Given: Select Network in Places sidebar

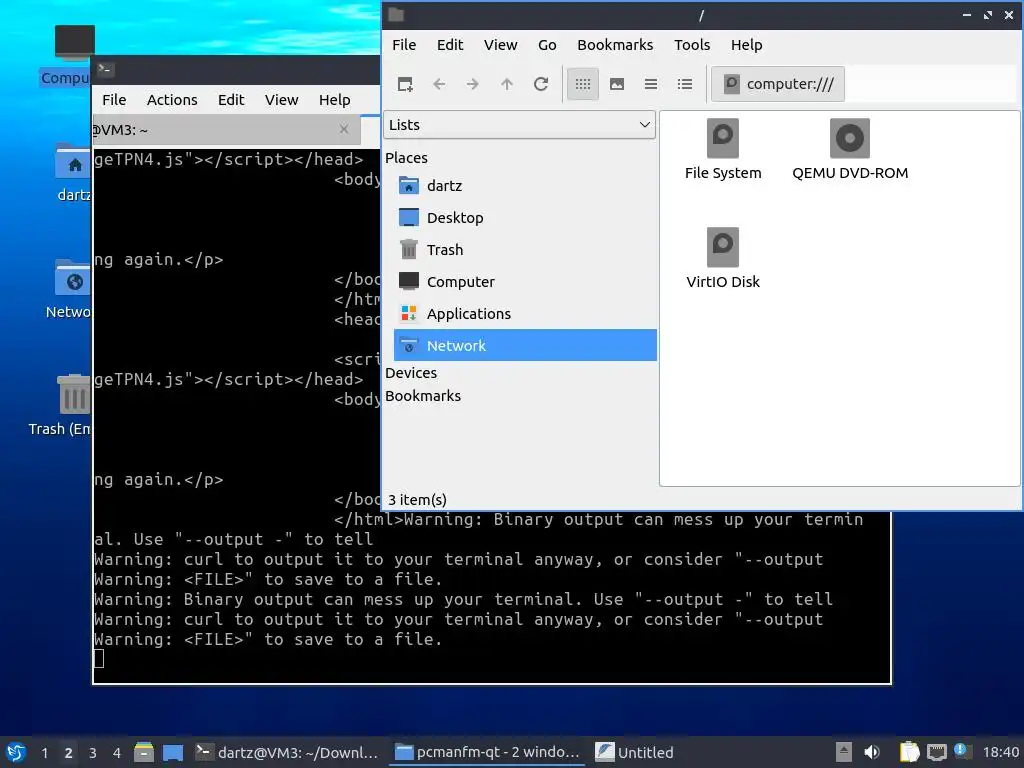Looking at the screenshot, I should (525, 345).
